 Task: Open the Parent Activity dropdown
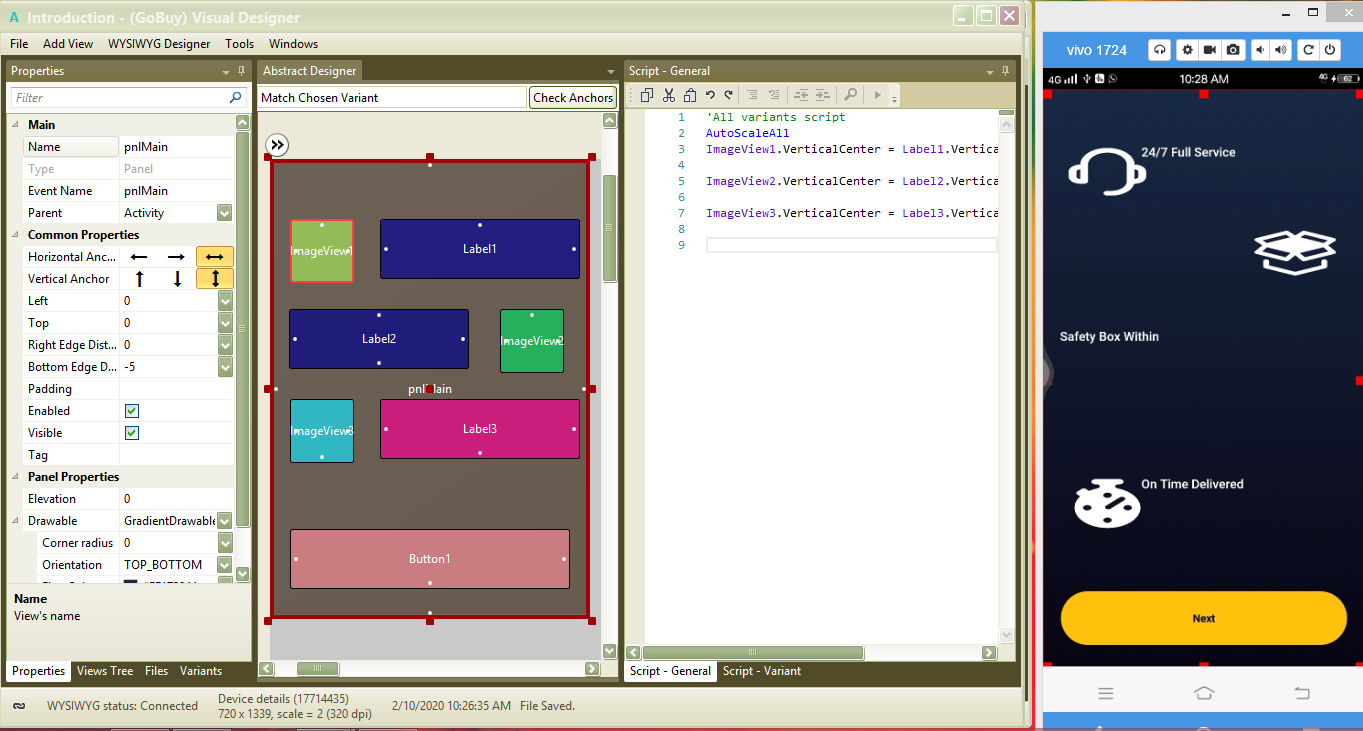[x=225, y=213]
